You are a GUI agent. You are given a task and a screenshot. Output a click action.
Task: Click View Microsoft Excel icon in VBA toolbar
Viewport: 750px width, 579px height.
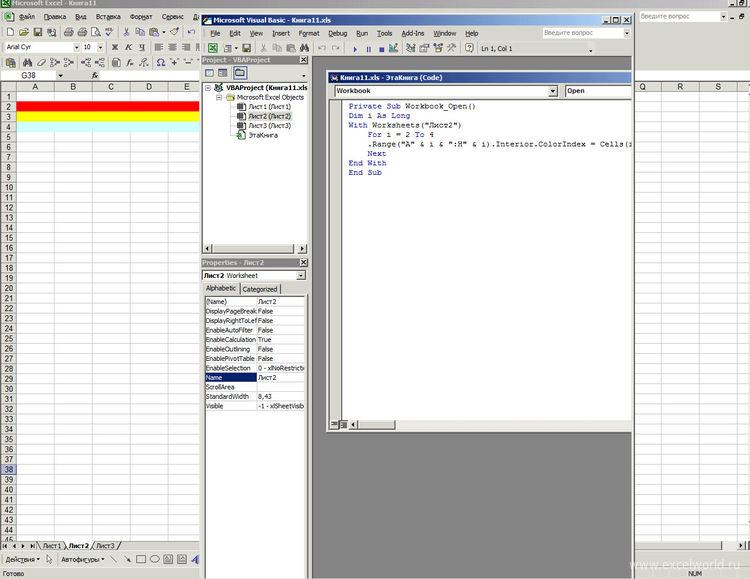(212, 48)
